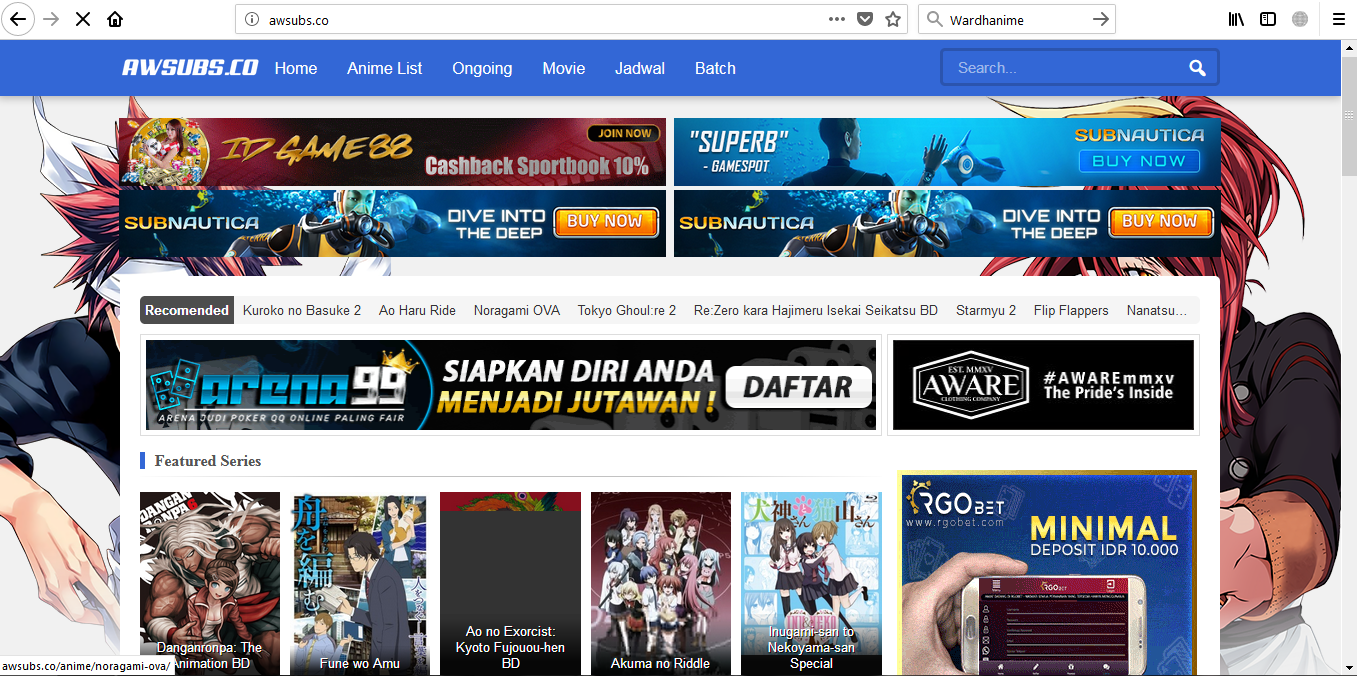Click the AWSUBS.CO logo
This screenshot has height=676, width=1357.
coord(190,68)
